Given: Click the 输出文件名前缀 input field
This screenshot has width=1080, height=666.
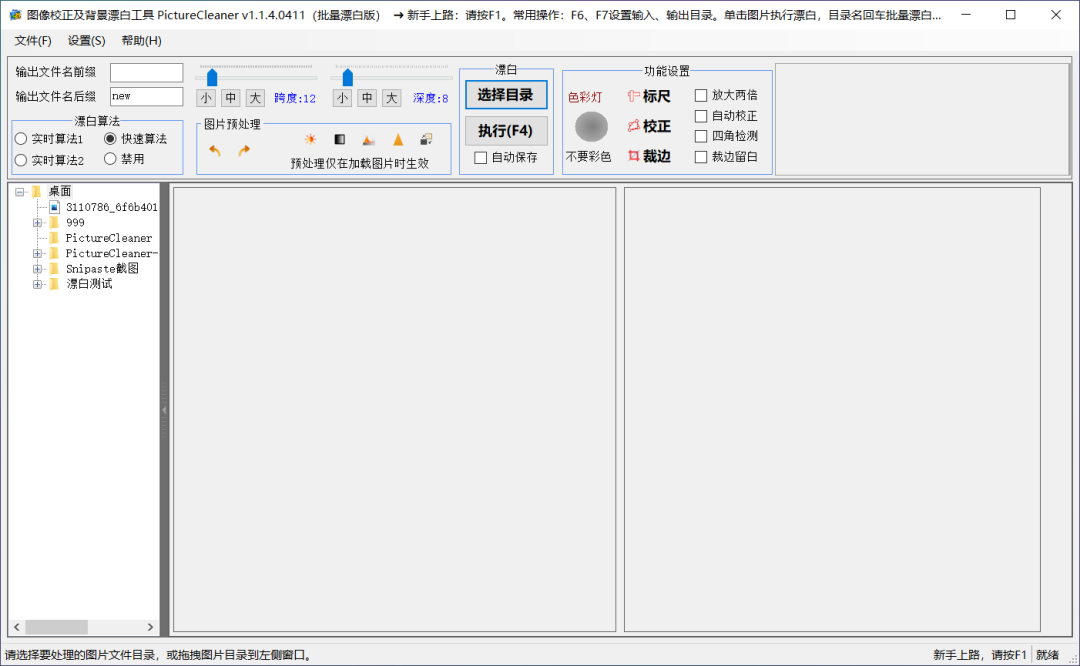Looking at the screenshot, I should (146, 73).
